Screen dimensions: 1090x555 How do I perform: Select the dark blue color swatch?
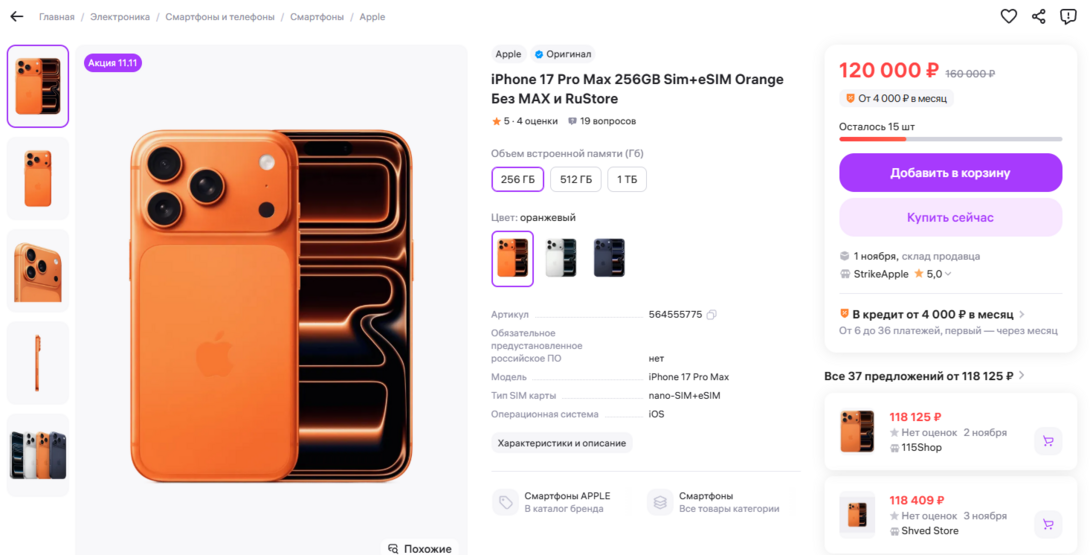pos(609,258)
